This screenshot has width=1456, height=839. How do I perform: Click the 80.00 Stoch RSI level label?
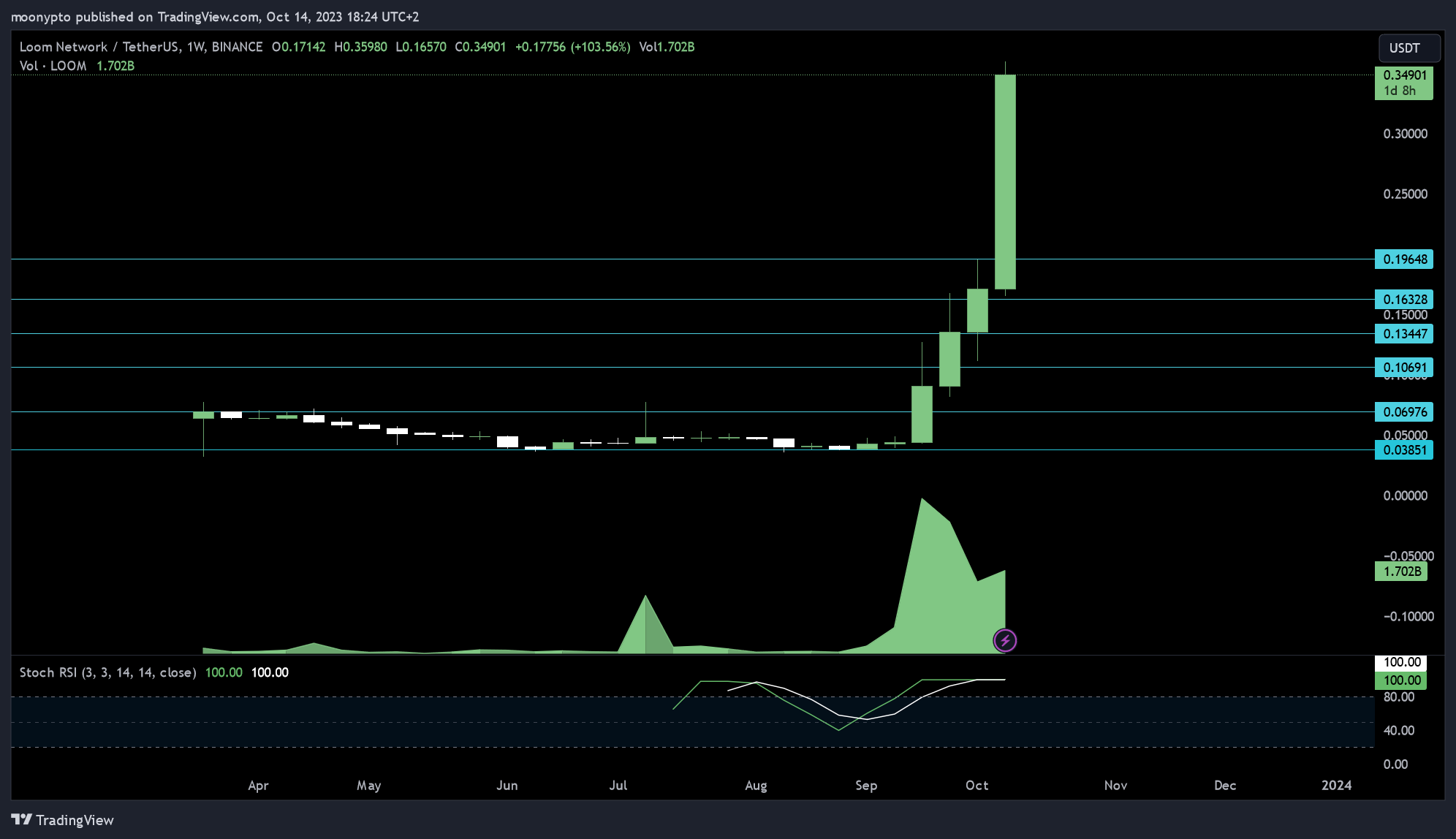point(1399,697)
